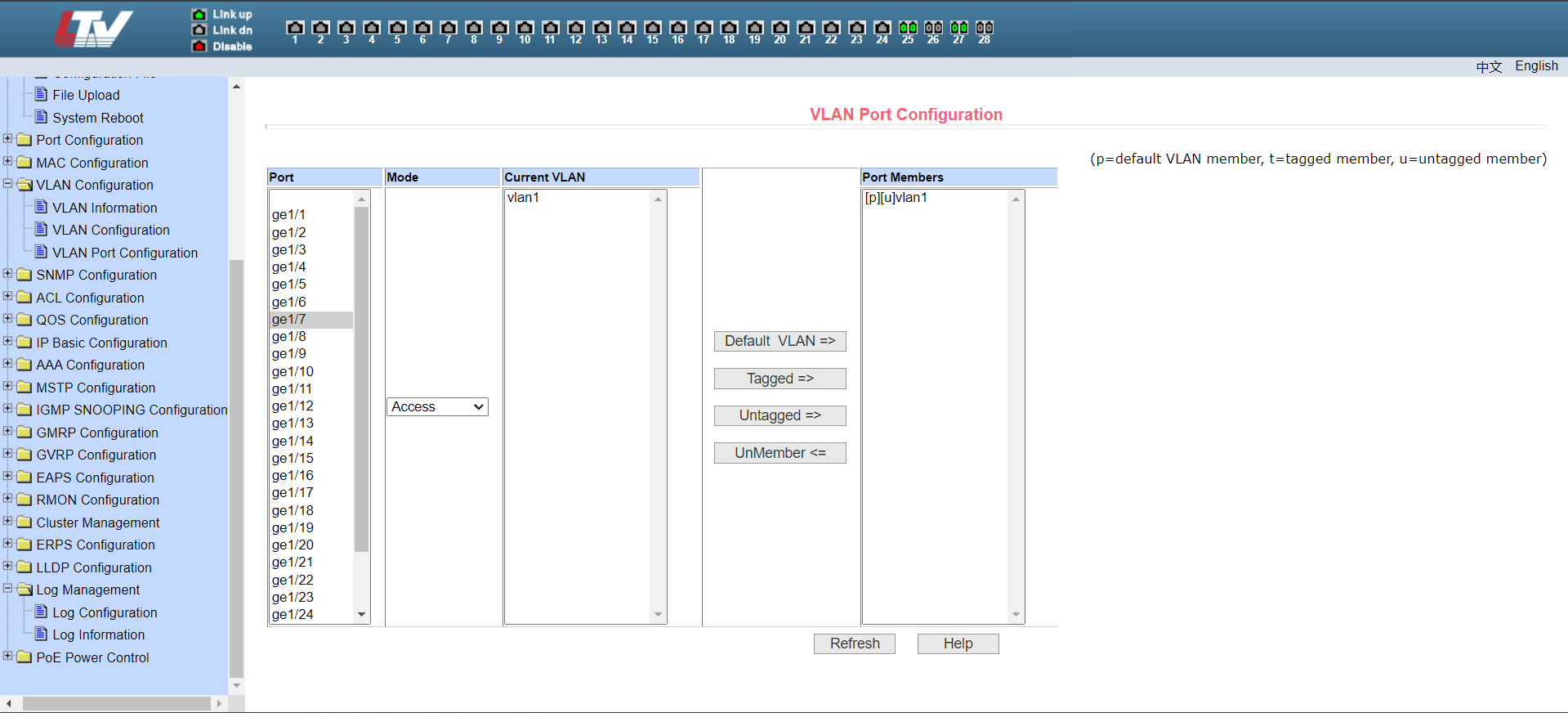Collapse the VLAN Configuration tree node

(x=8, y=184)
